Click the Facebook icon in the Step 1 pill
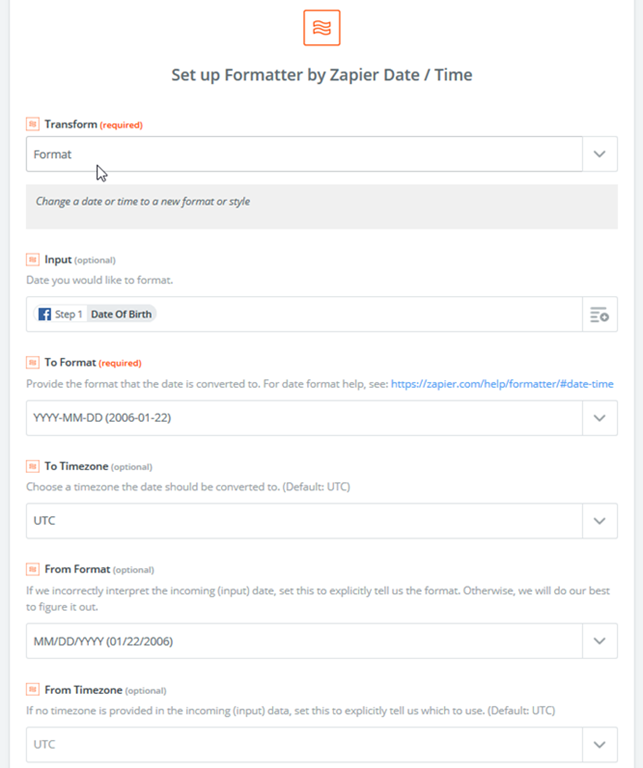643x768 pixels. click(44, 314)
